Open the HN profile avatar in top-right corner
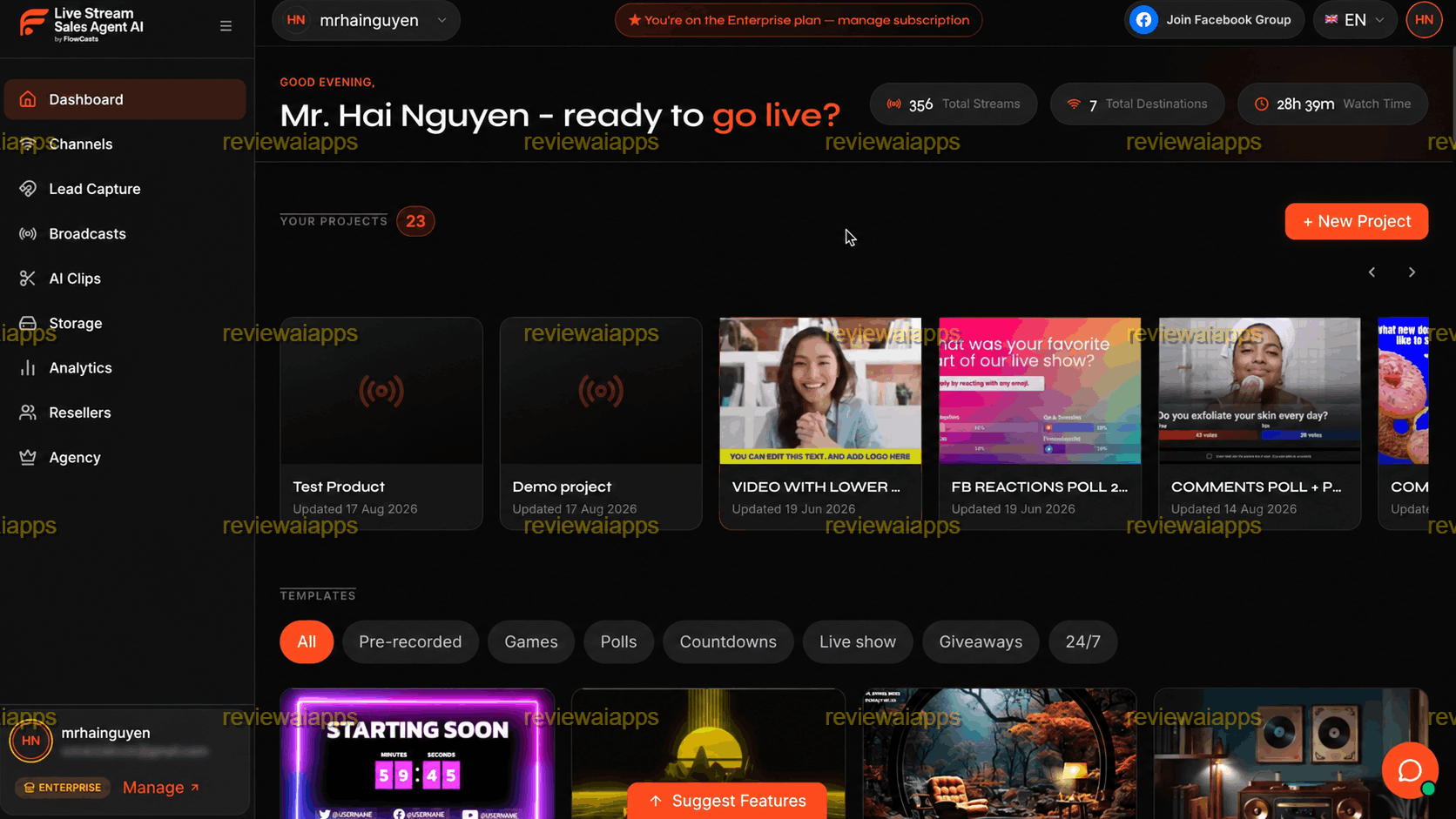The width and height of the screenshot is (1456, 819). (1424, 20)
